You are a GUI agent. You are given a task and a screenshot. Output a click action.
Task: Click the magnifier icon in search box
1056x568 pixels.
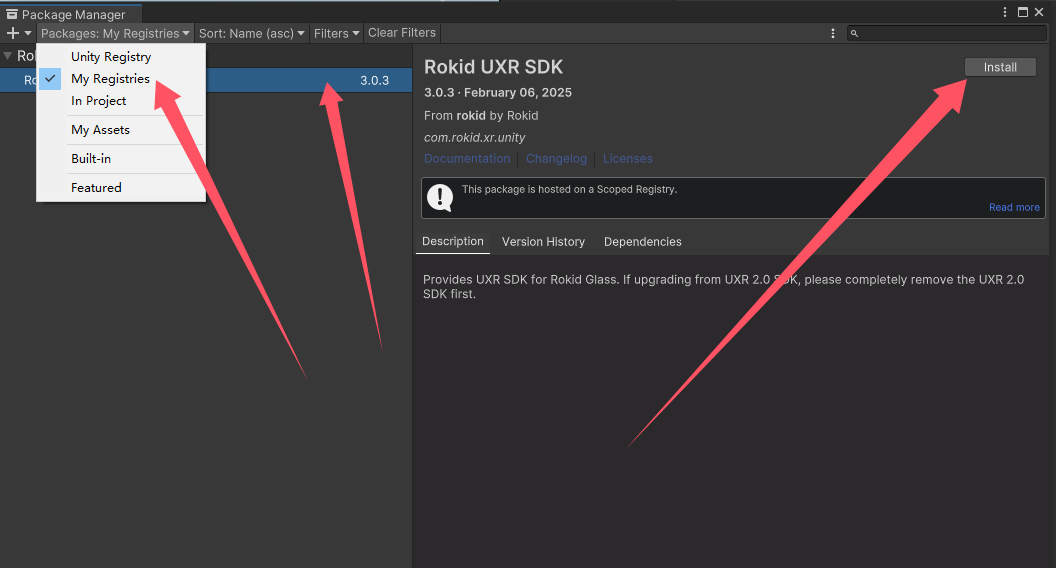tap(854, 34)
